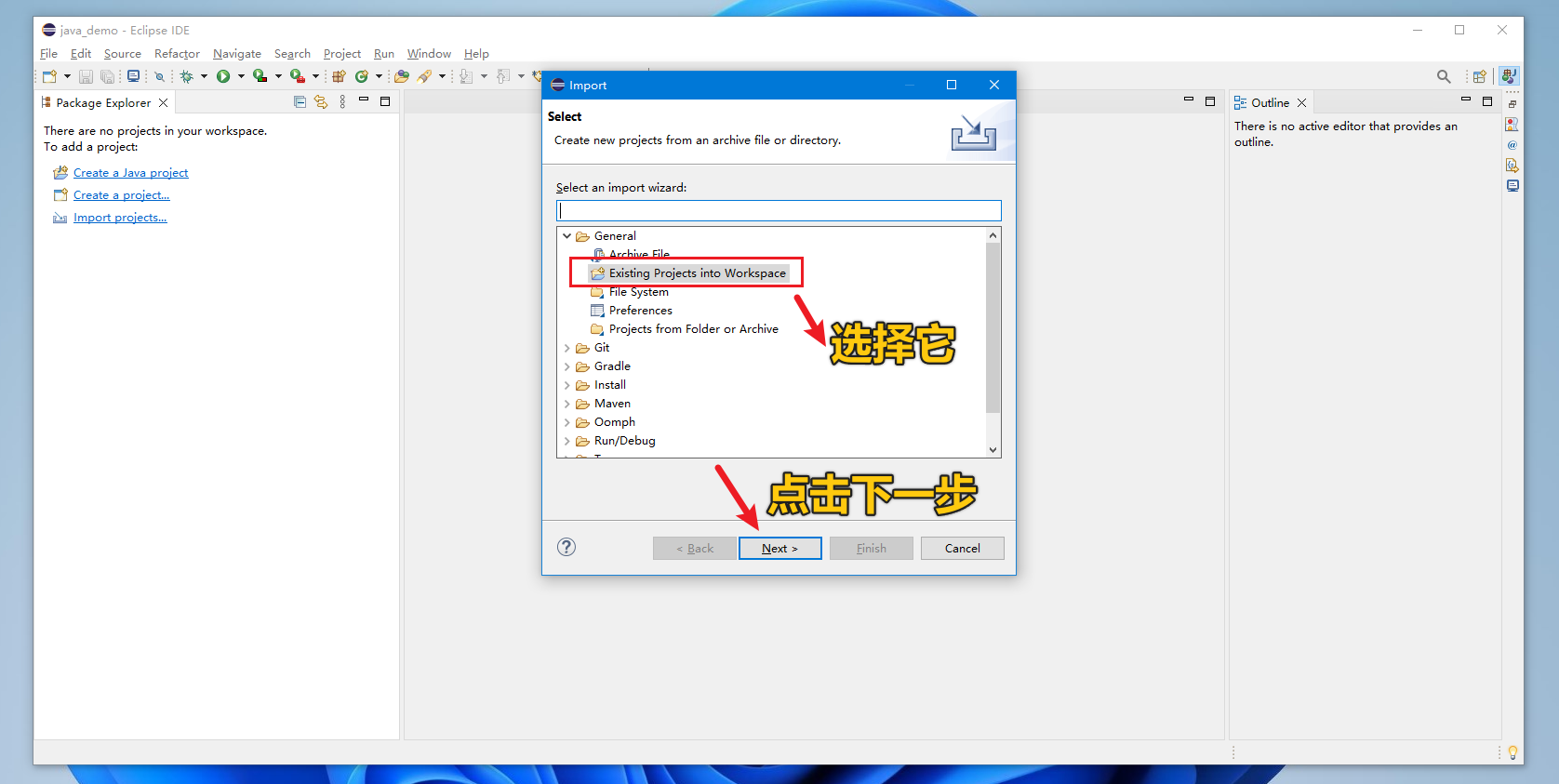Toggle Link with Editor in Package Explorer
Screen dimensions: 1559x784
(x=321, y=102)
